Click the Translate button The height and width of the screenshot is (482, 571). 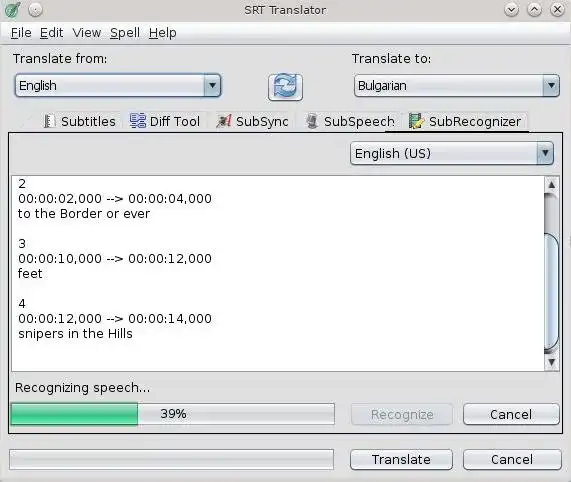pyautogui.click(x=401, y=459)
